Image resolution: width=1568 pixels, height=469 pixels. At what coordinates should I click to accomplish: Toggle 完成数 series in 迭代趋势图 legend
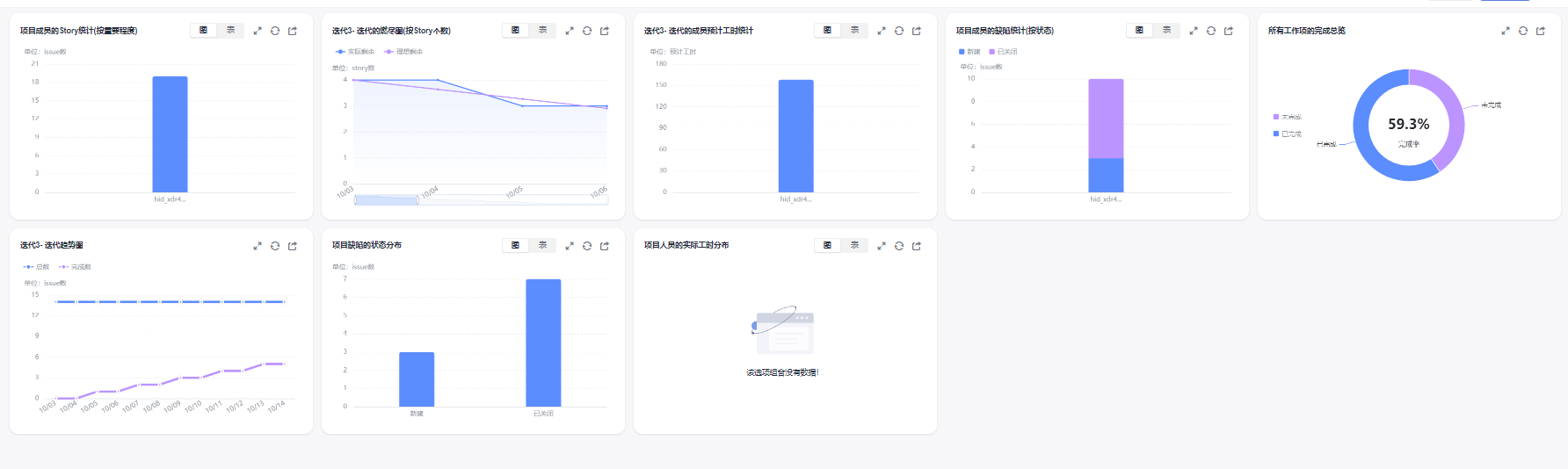pos(75,267)
